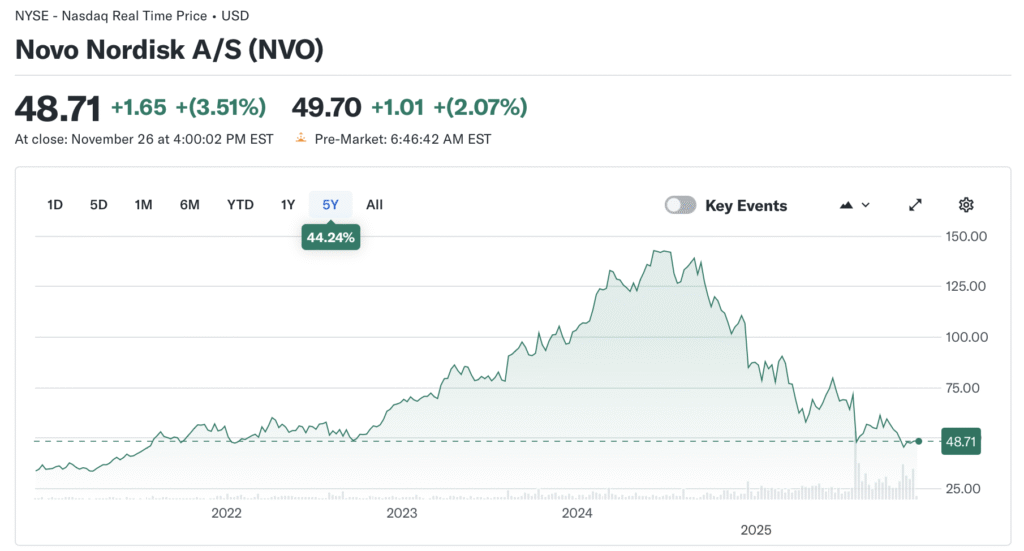Select the 1D time range
This screenshot has height=551, width=1024.
(55, 205)
